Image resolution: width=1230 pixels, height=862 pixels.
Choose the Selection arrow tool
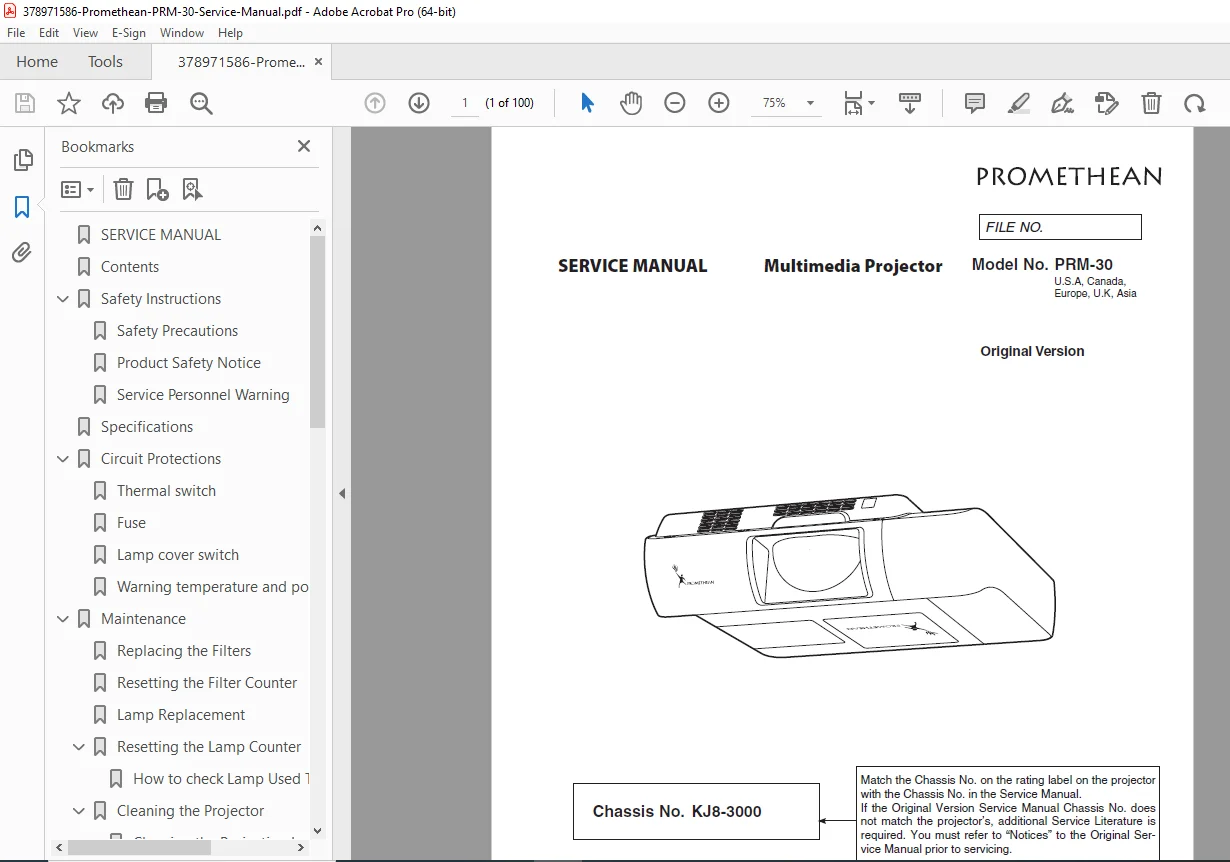coord(587,103)
